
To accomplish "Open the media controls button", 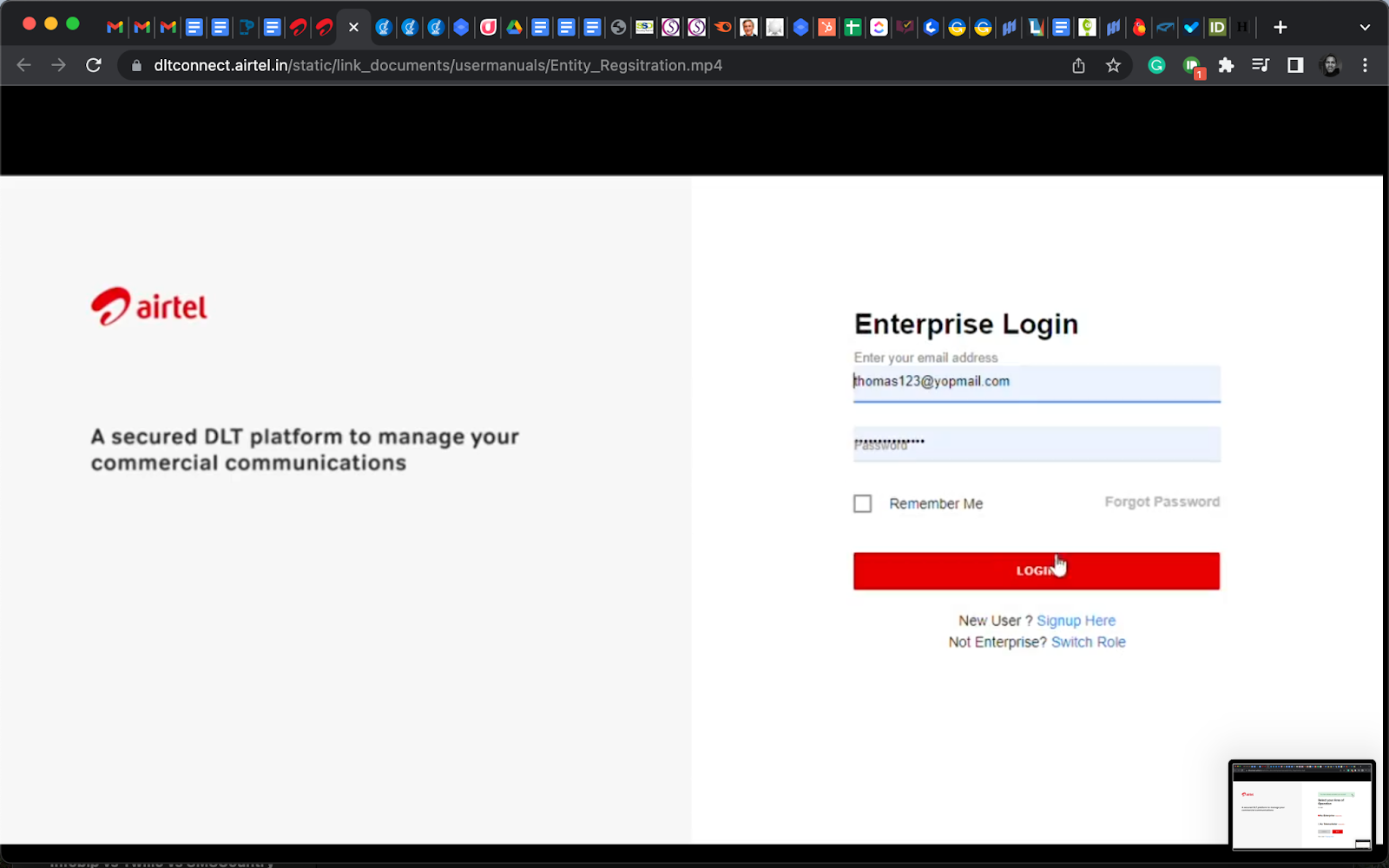I will coord(1261,65).
